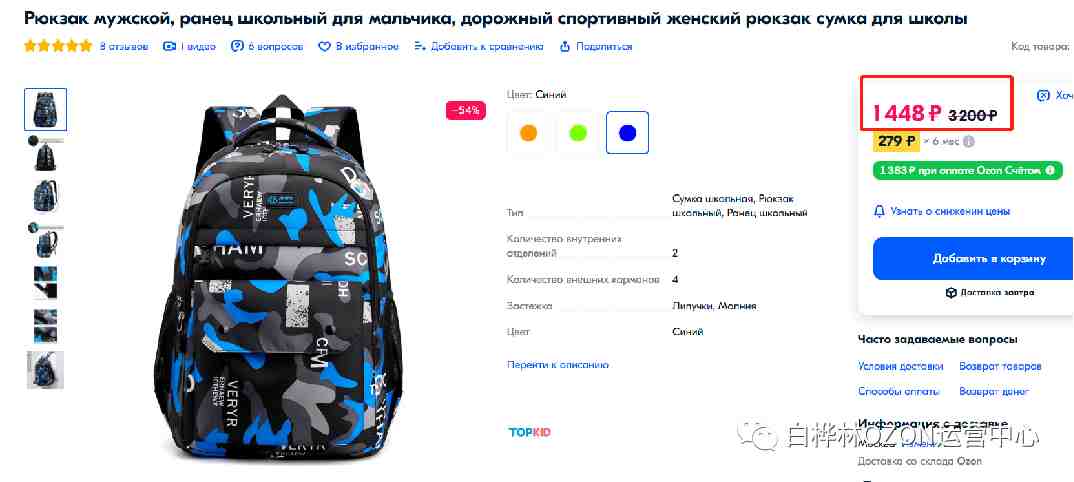Viewport: 1074px width, 482px height.
Task: Click the share icon
Action: (565, 47)
